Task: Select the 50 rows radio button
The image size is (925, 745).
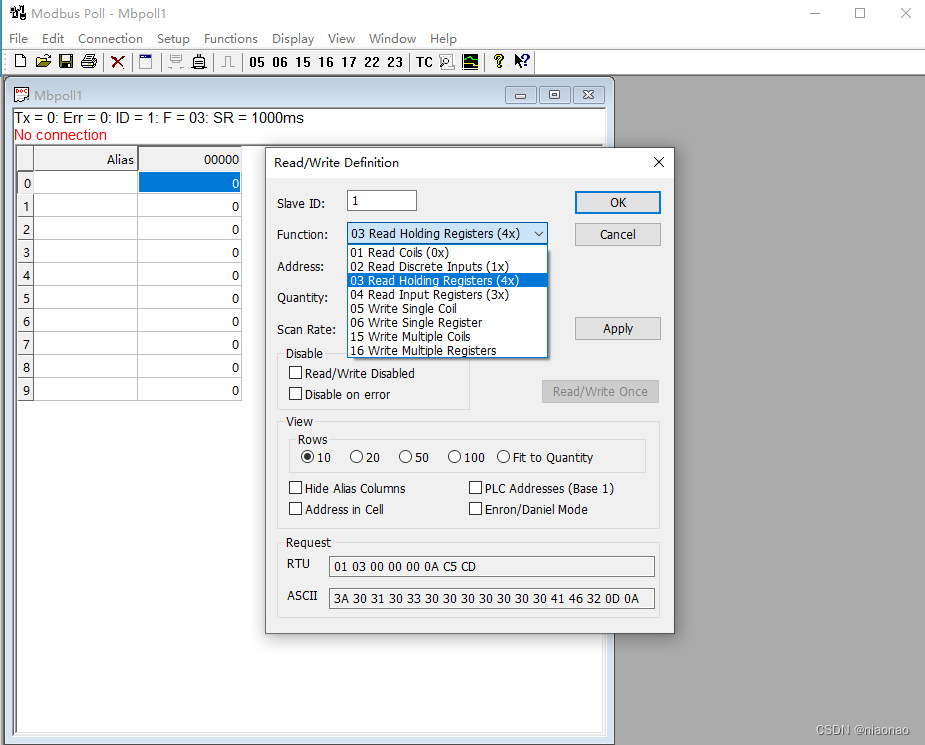Action: (405, 457)
